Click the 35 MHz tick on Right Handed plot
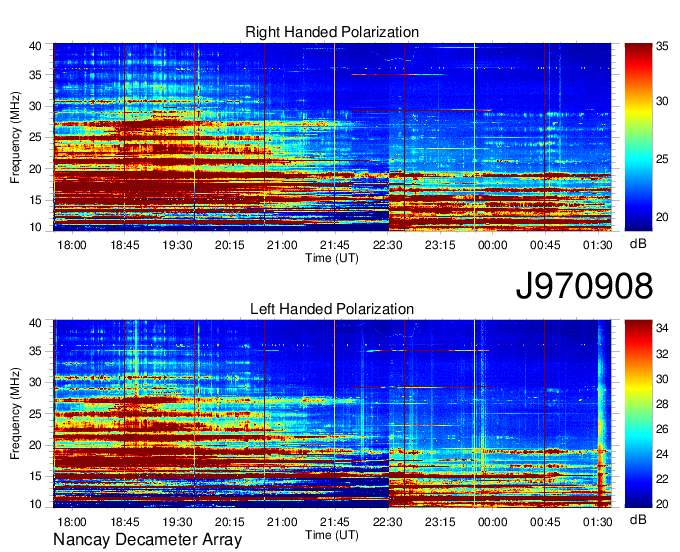 35,75
